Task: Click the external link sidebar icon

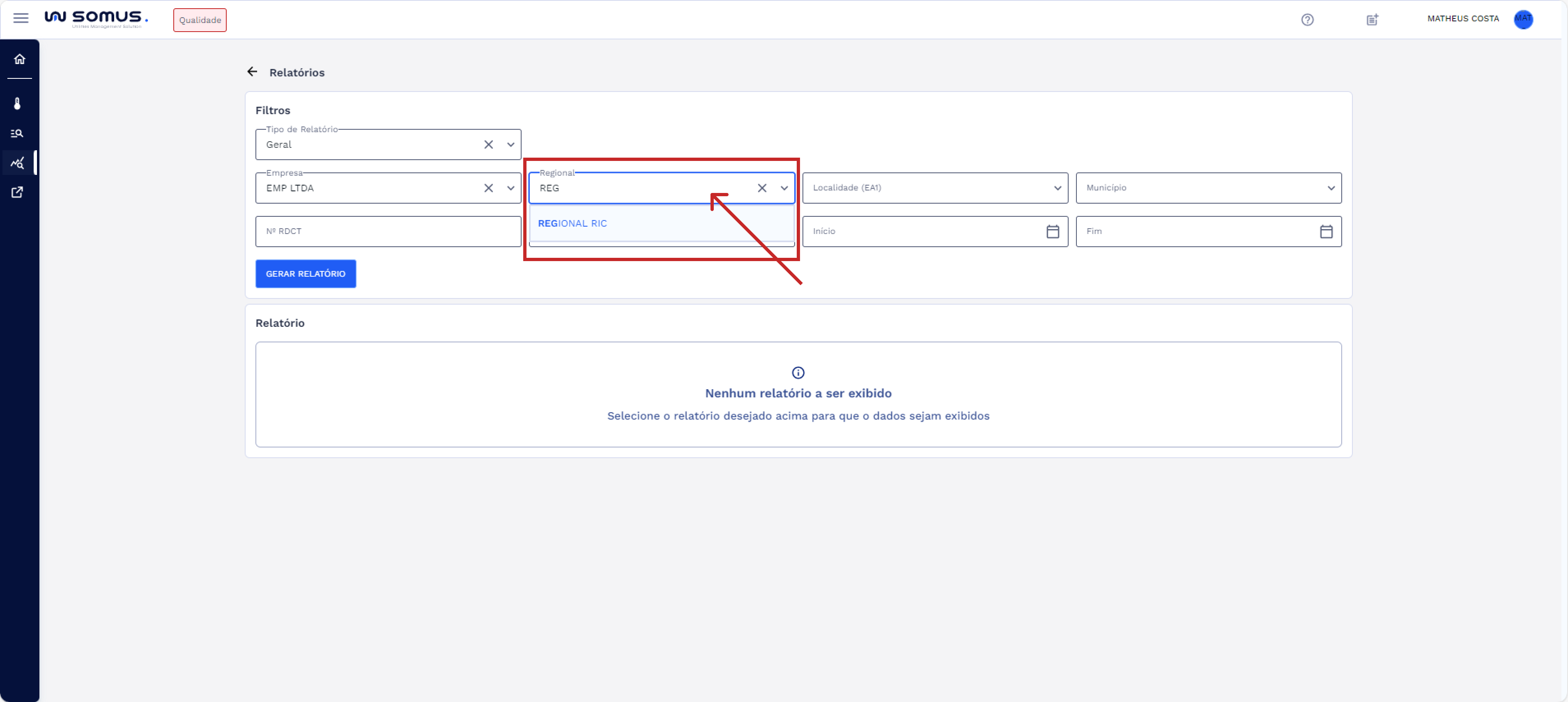Action: pos(18,192)
